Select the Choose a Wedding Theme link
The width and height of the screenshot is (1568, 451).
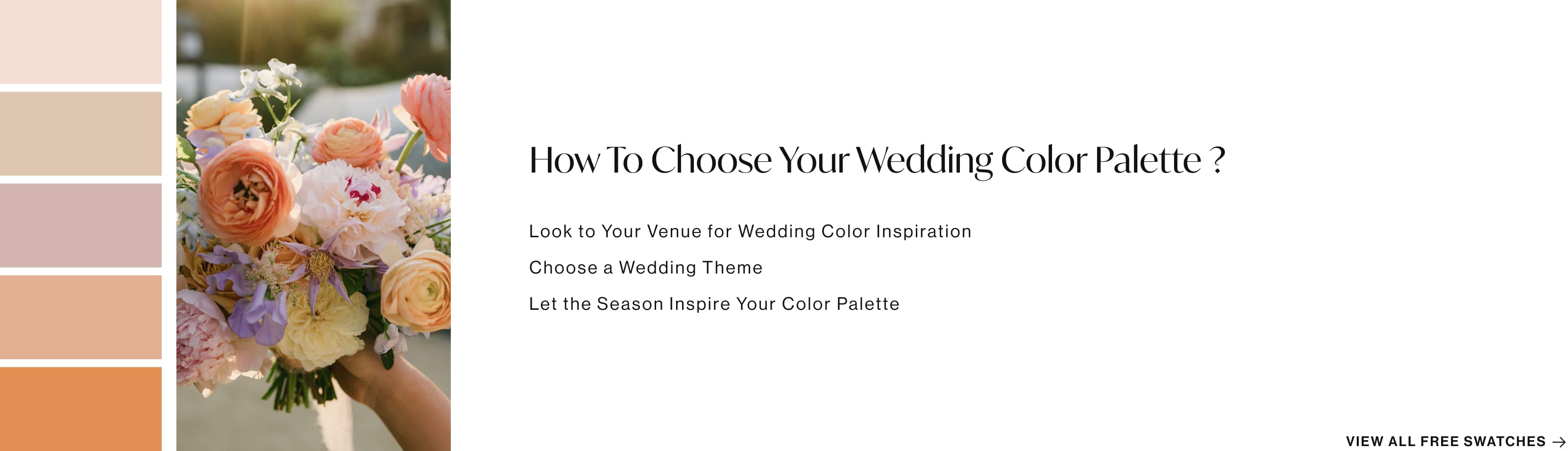pos(645,268)
